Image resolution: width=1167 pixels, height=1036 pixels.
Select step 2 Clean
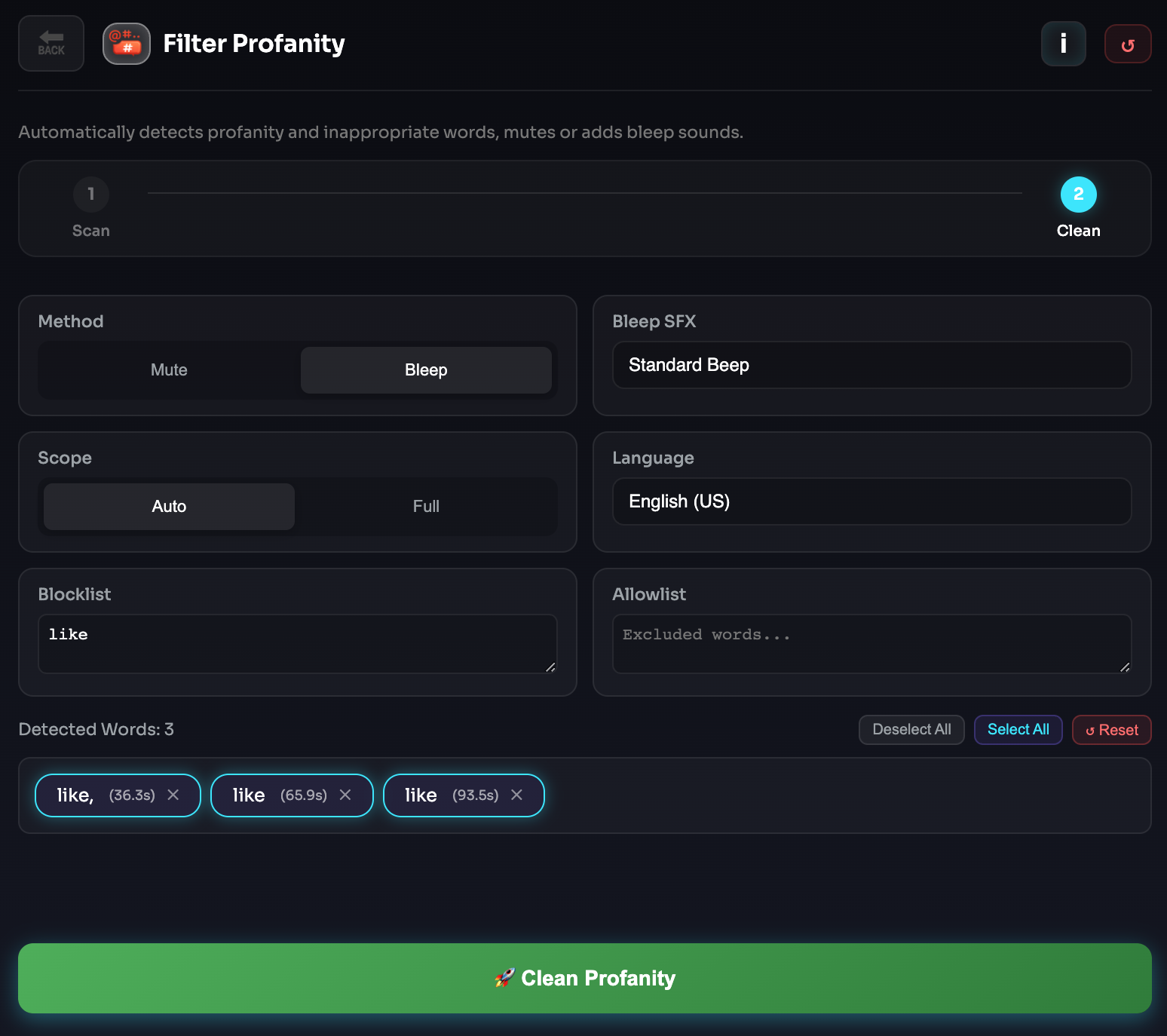(x=1078, y=195)
